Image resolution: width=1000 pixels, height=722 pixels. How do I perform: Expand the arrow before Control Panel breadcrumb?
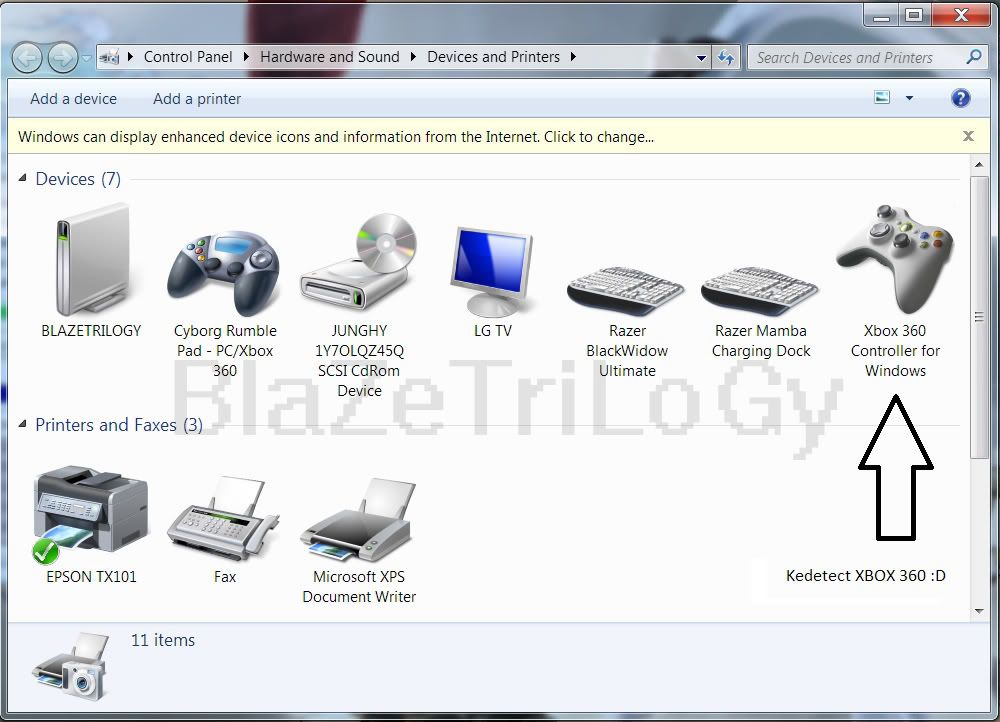tap(130, 57)
